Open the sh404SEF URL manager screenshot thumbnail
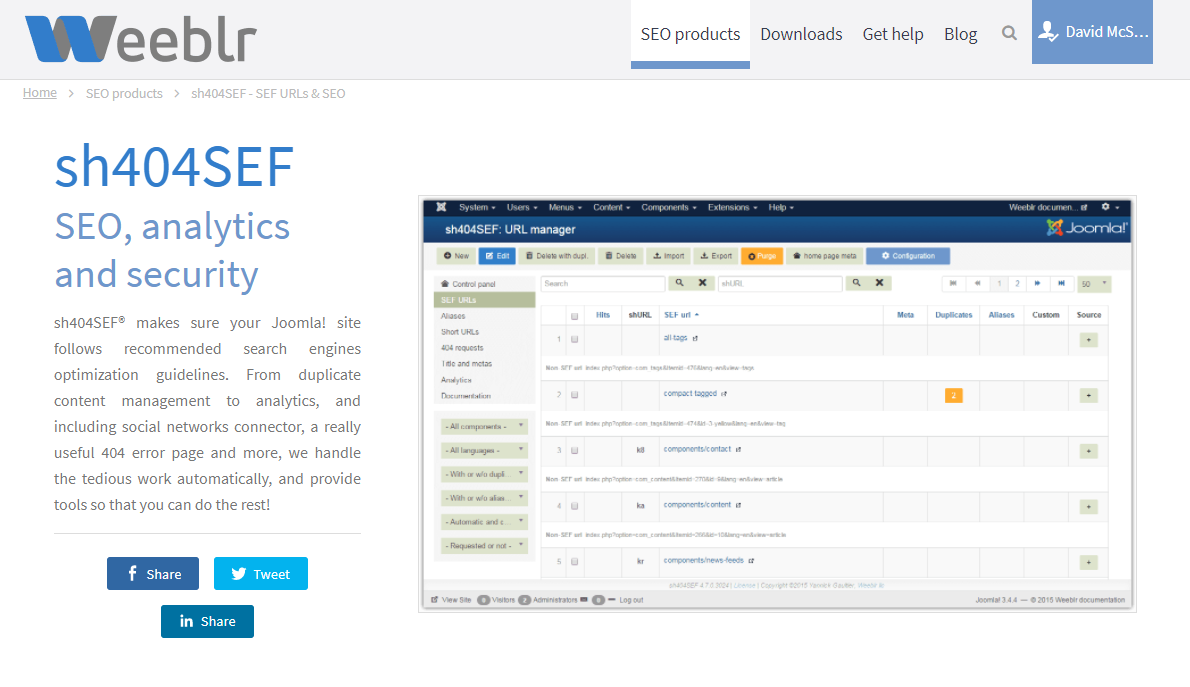This screenshot has height=687, width=1190. click(x=777, y=404)
